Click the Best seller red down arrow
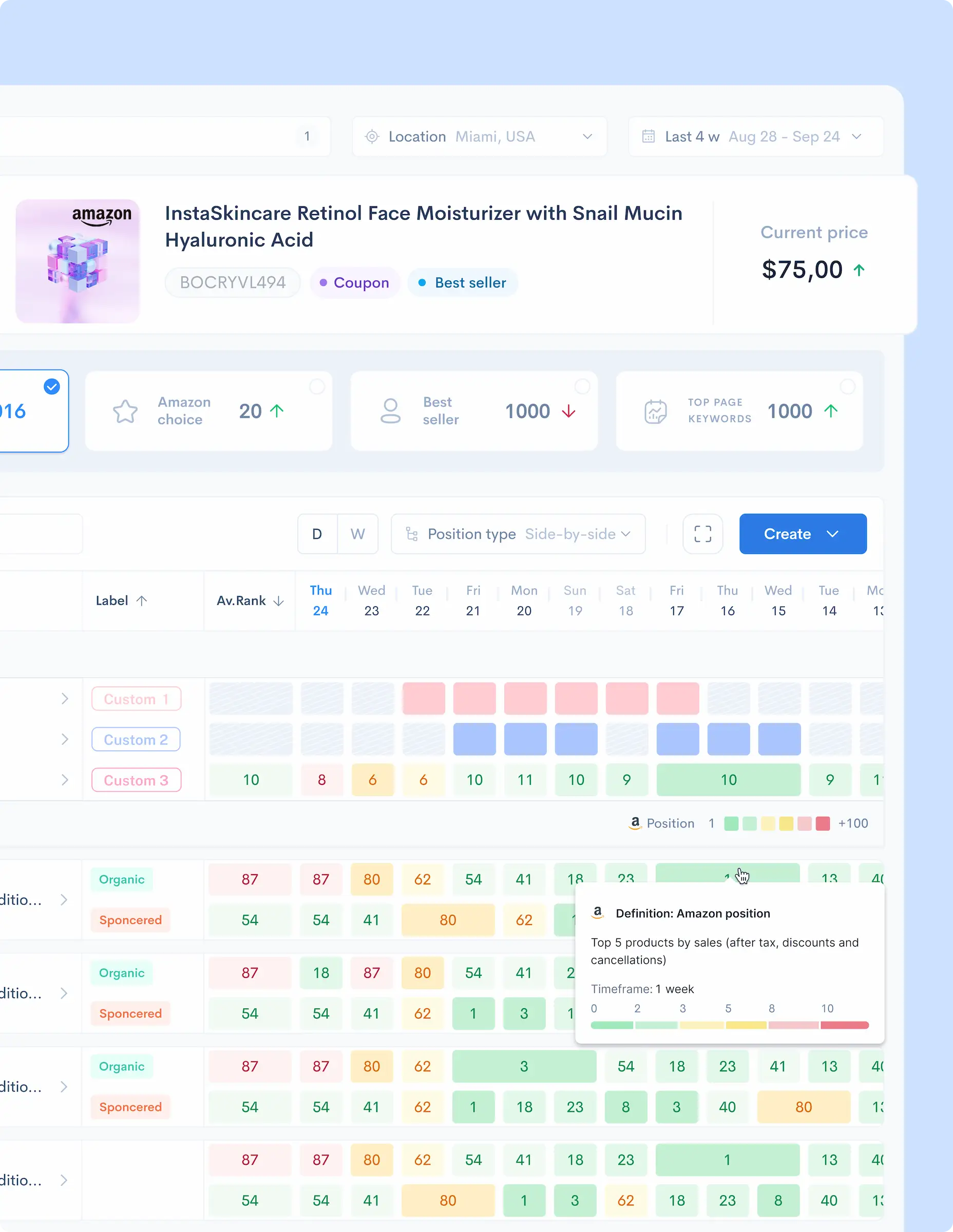 point(569,411)
